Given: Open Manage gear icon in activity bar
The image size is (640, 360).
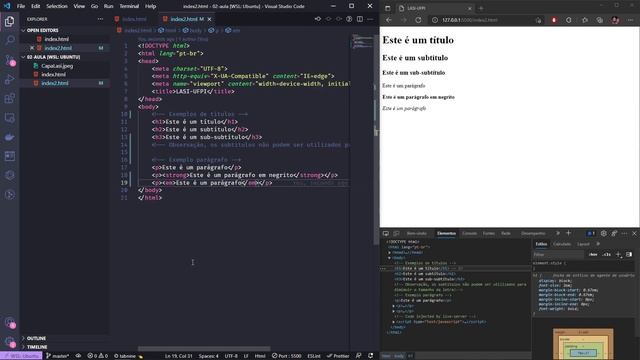Looking at the screenshot, I should click(9, 342).
